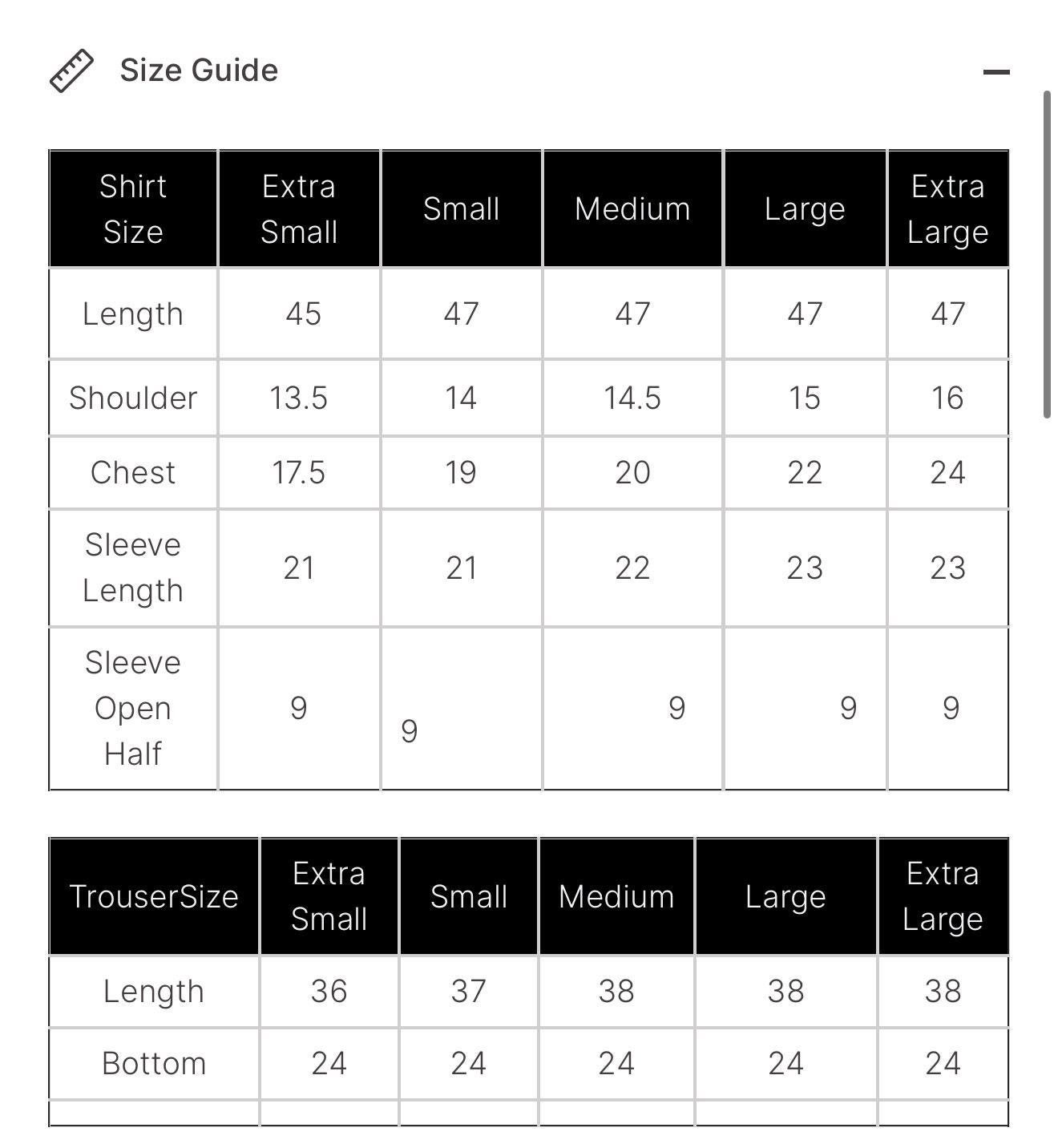Click Extra Small header in shirt table
This screenshot has width=1058, height=1148.
pyautogui.click(x=299, y=208)
